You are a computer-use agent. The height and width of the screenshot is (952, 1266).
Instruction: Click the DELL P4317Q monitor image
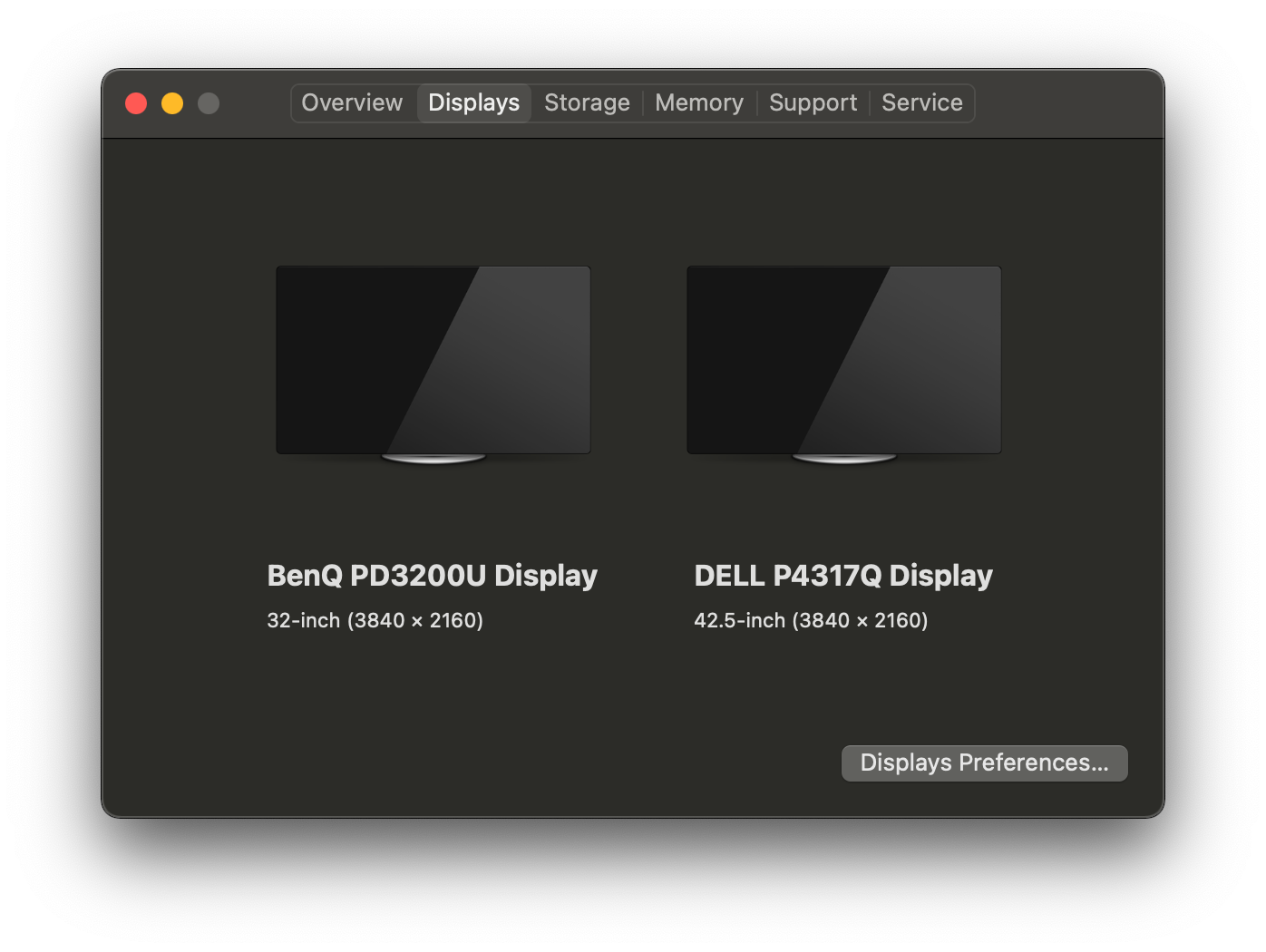tap(844, 364)
